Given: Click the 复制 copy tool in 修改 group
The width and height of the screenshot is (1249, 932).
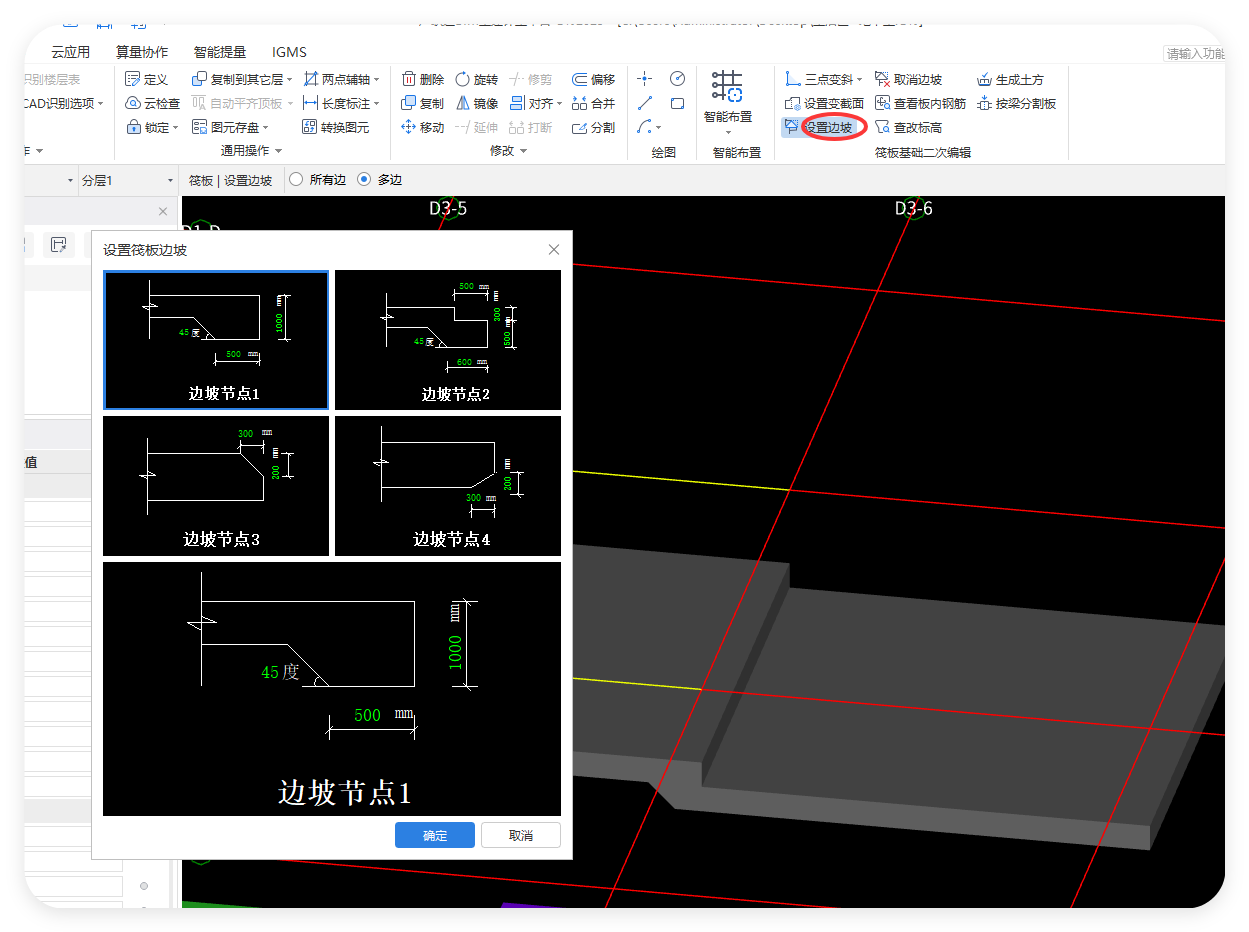Looking at the screenshot, I should click(x=422, y=103).
